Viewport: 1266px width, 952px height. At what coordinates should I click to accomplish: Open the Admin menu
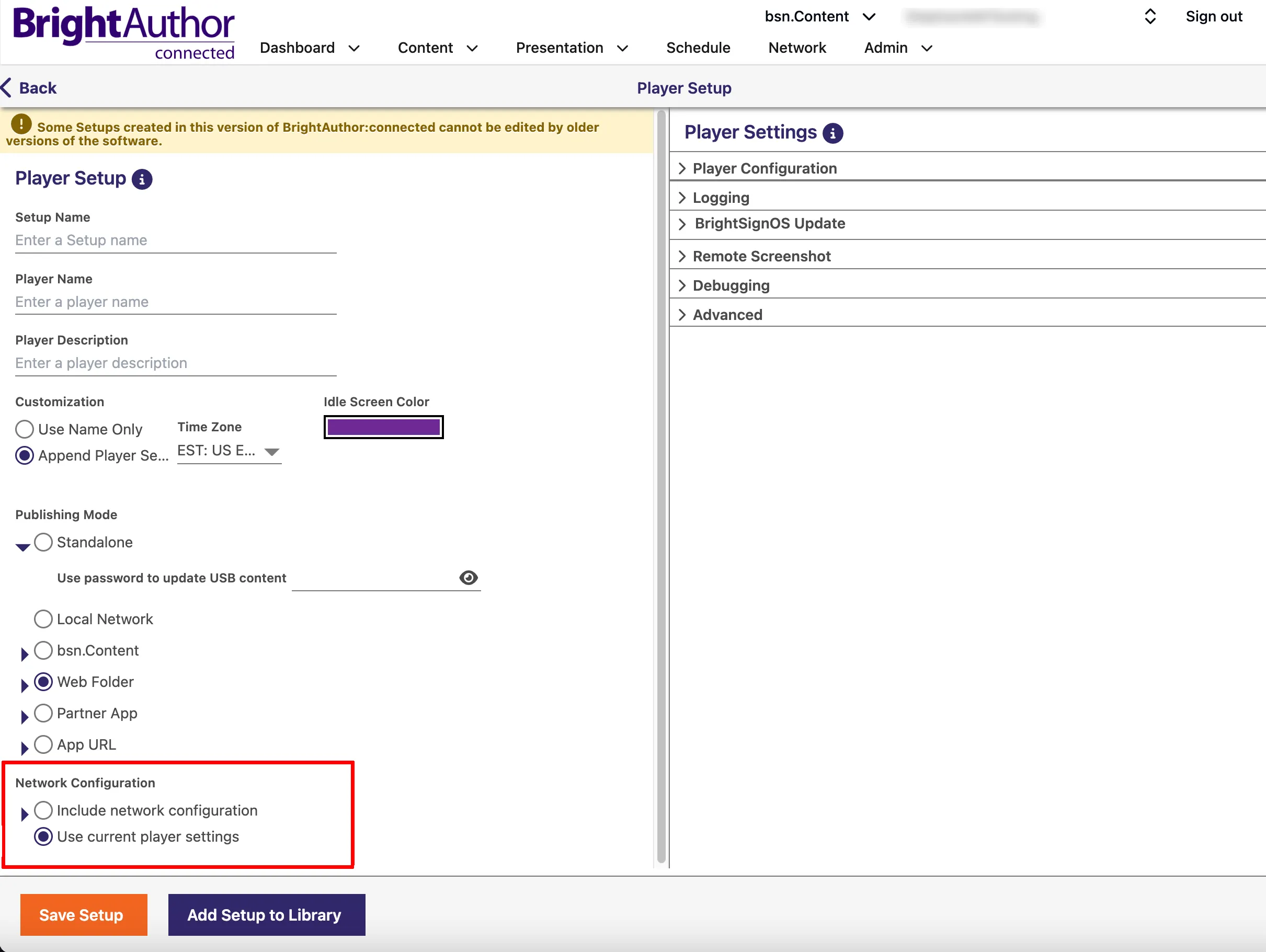(x=898, y=48)
